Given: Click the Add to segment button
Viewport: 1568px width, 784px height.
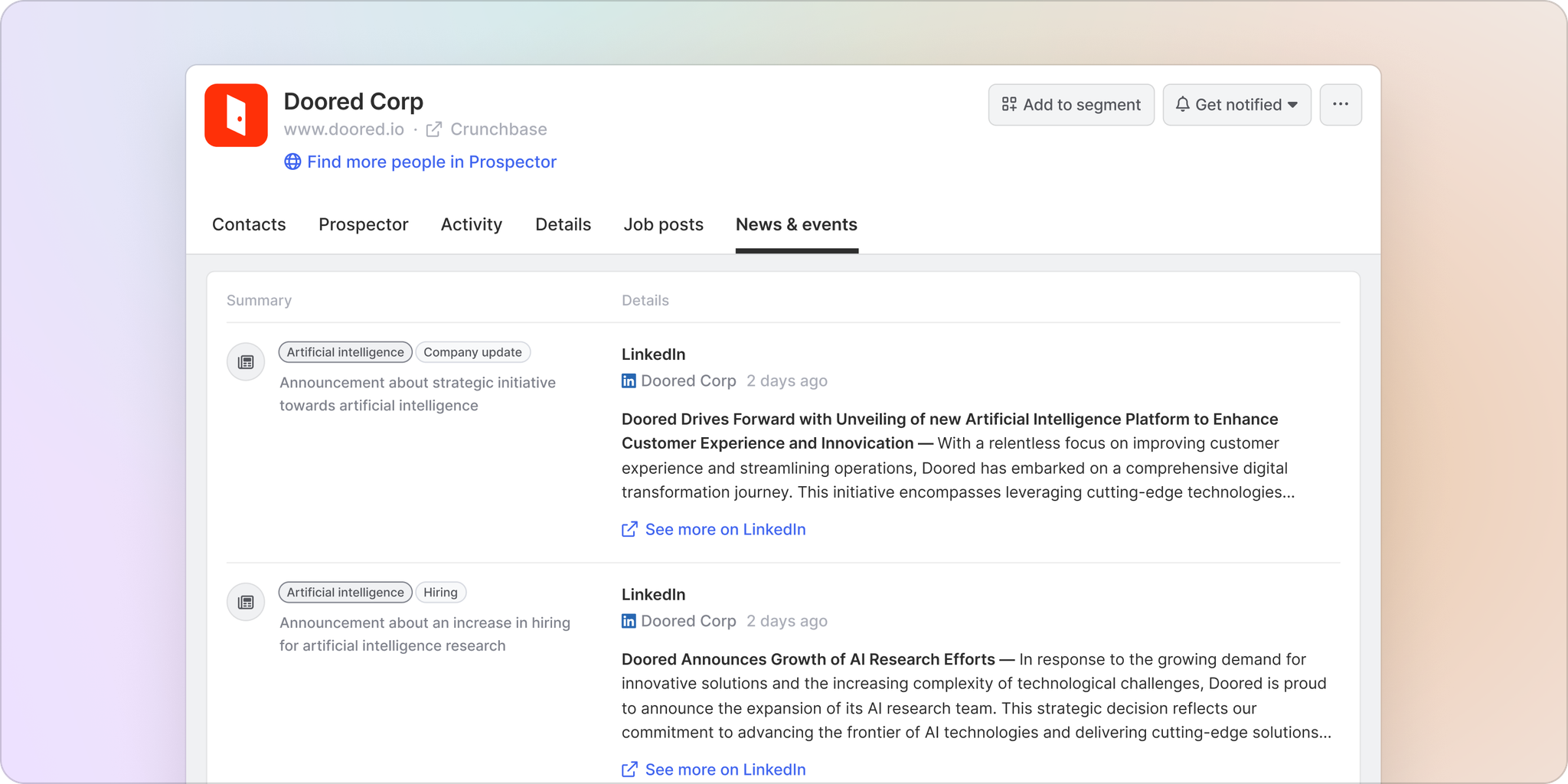Looking at the screenshot, I should coord(1071,104).
